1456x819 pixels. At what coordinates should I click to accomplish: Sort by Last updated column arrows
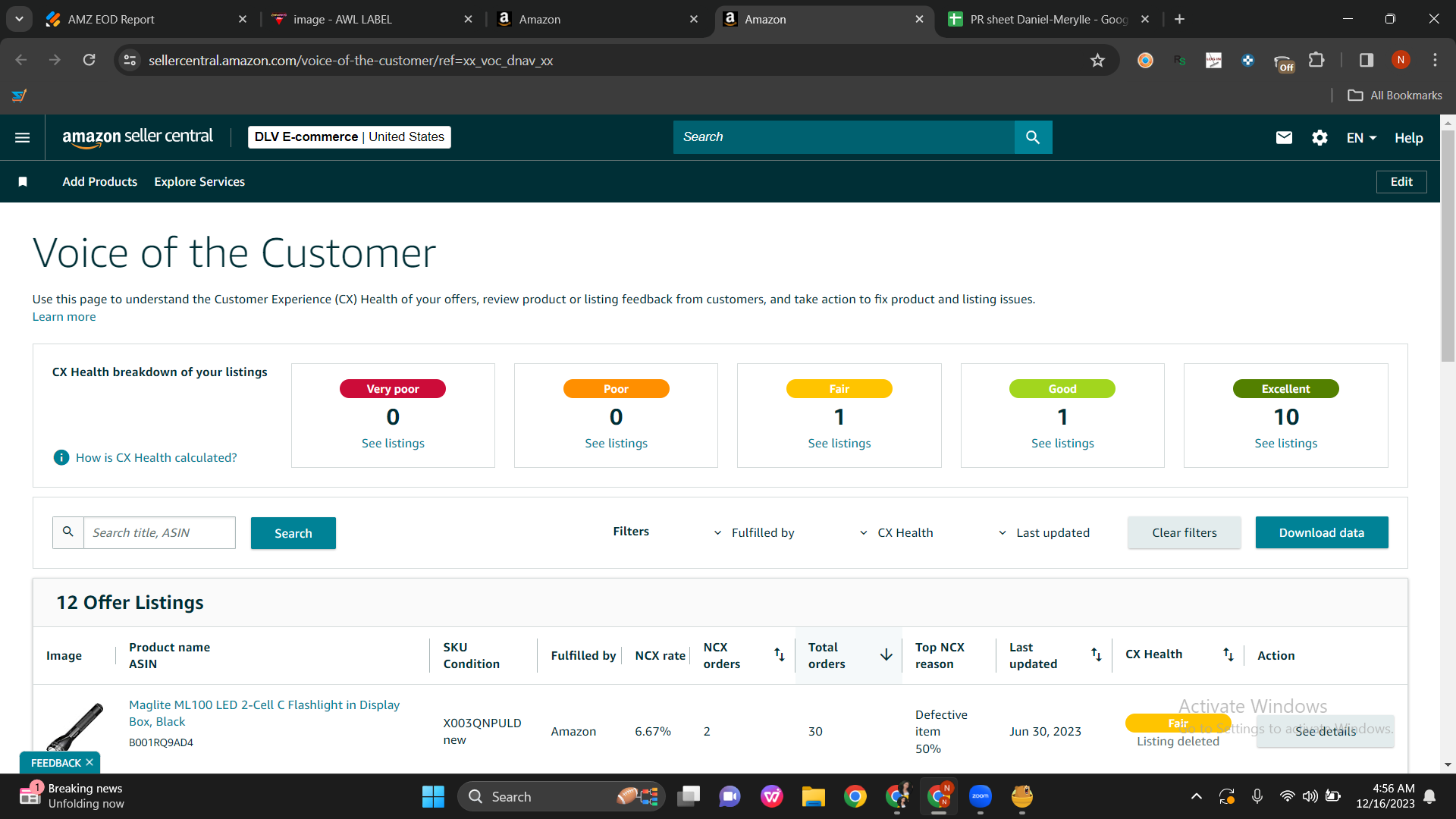1096,654
